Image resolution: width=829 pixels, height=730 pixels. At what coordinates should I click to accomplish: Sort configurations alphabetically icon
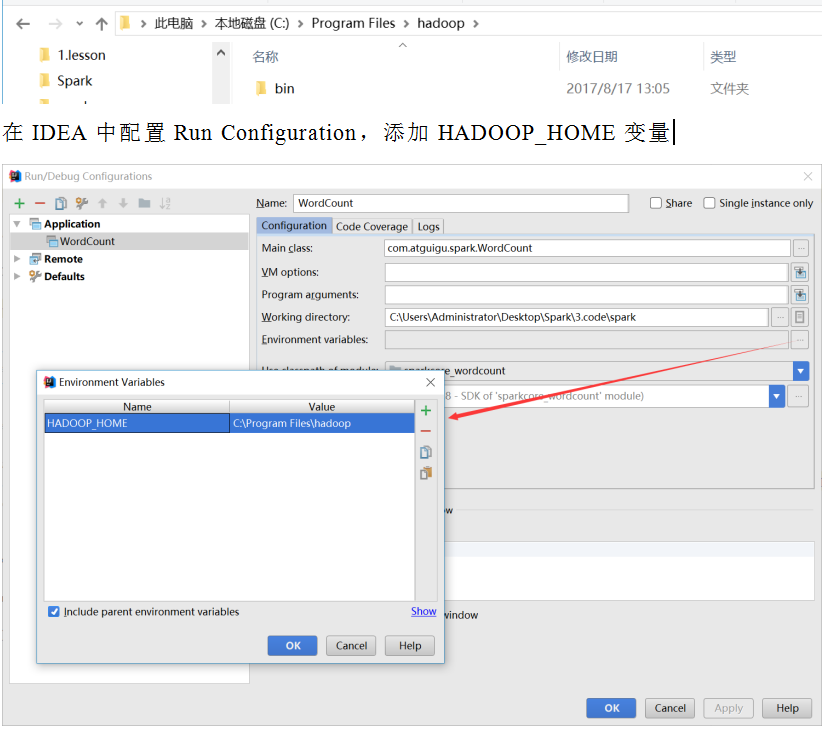(x=165, y=204)
